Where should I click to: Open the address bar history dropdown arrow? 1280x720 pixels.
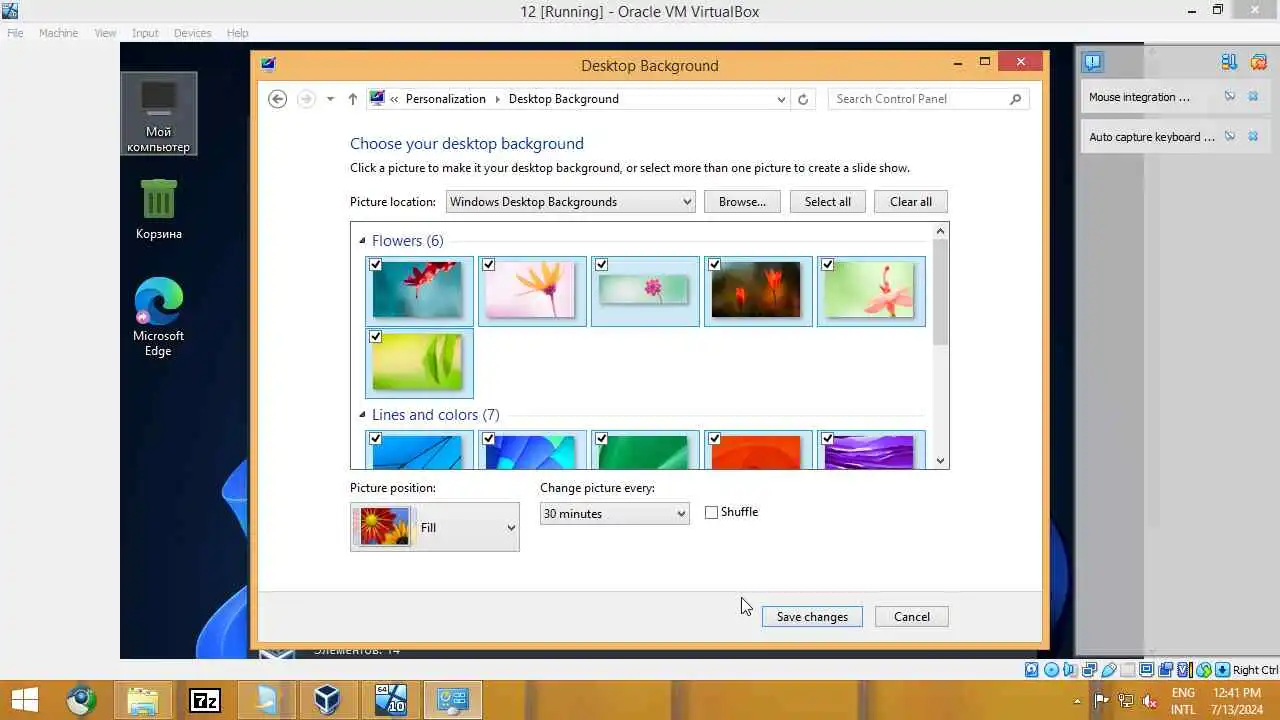point(781,99)
